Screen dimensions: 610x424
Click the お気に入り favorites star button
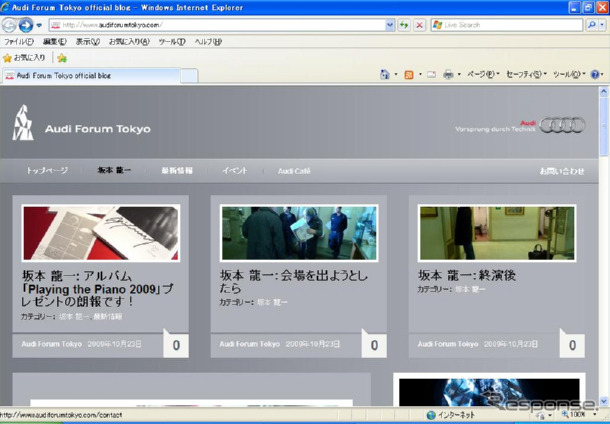click(x=24, y=58)
